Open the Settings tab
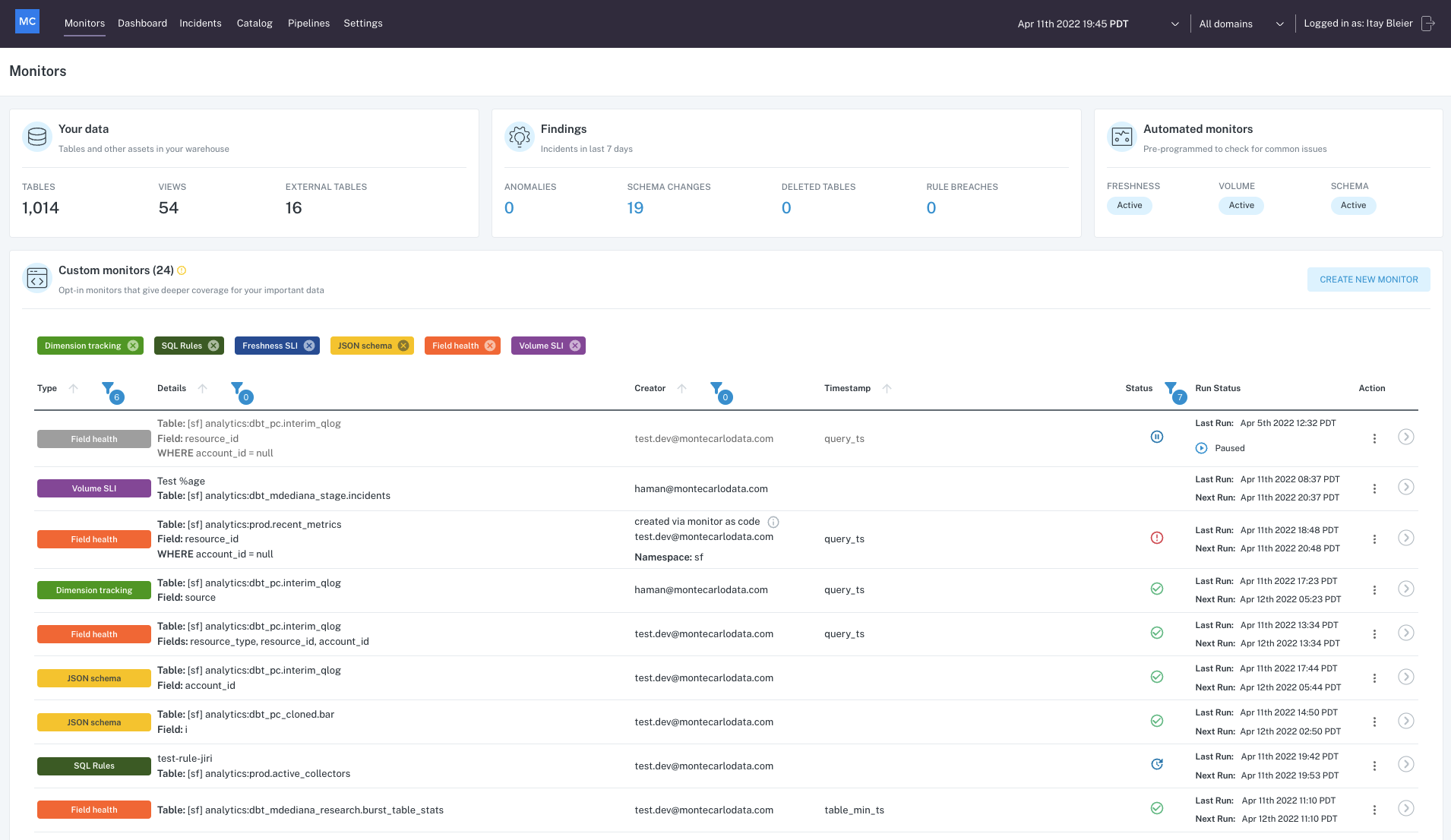Image resolution: width=1451 pixels, height=840 pixels. tap(363, 24)
